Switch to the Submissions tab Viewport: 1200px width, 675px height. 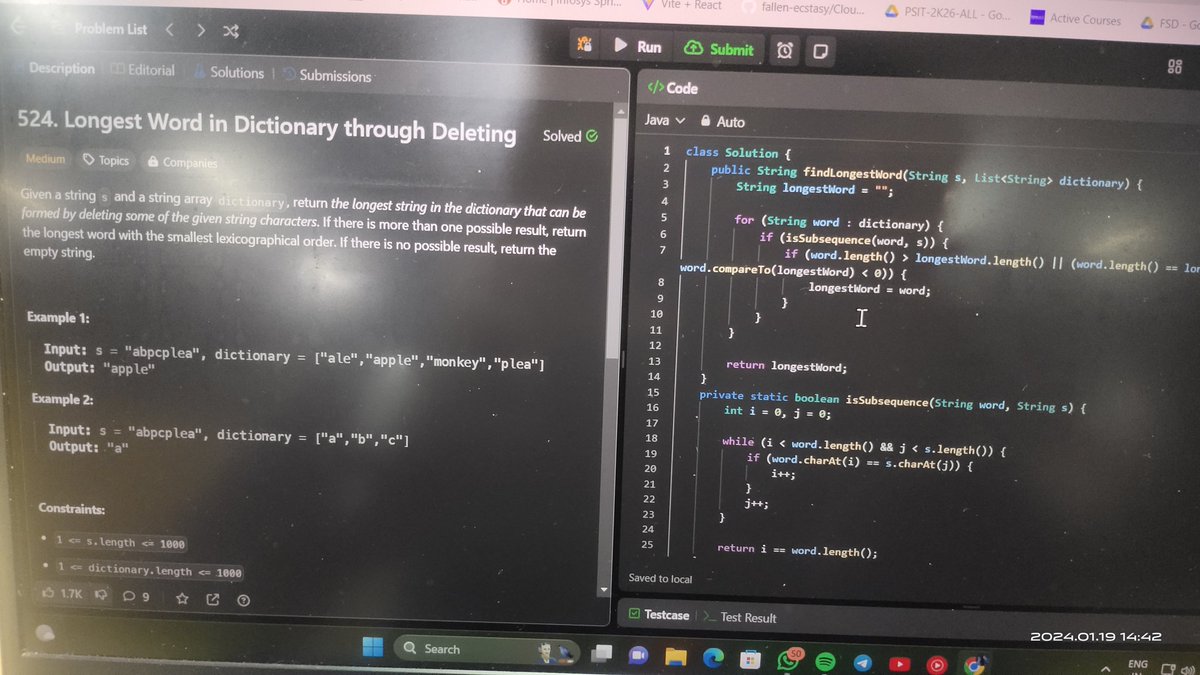(327, 75)
